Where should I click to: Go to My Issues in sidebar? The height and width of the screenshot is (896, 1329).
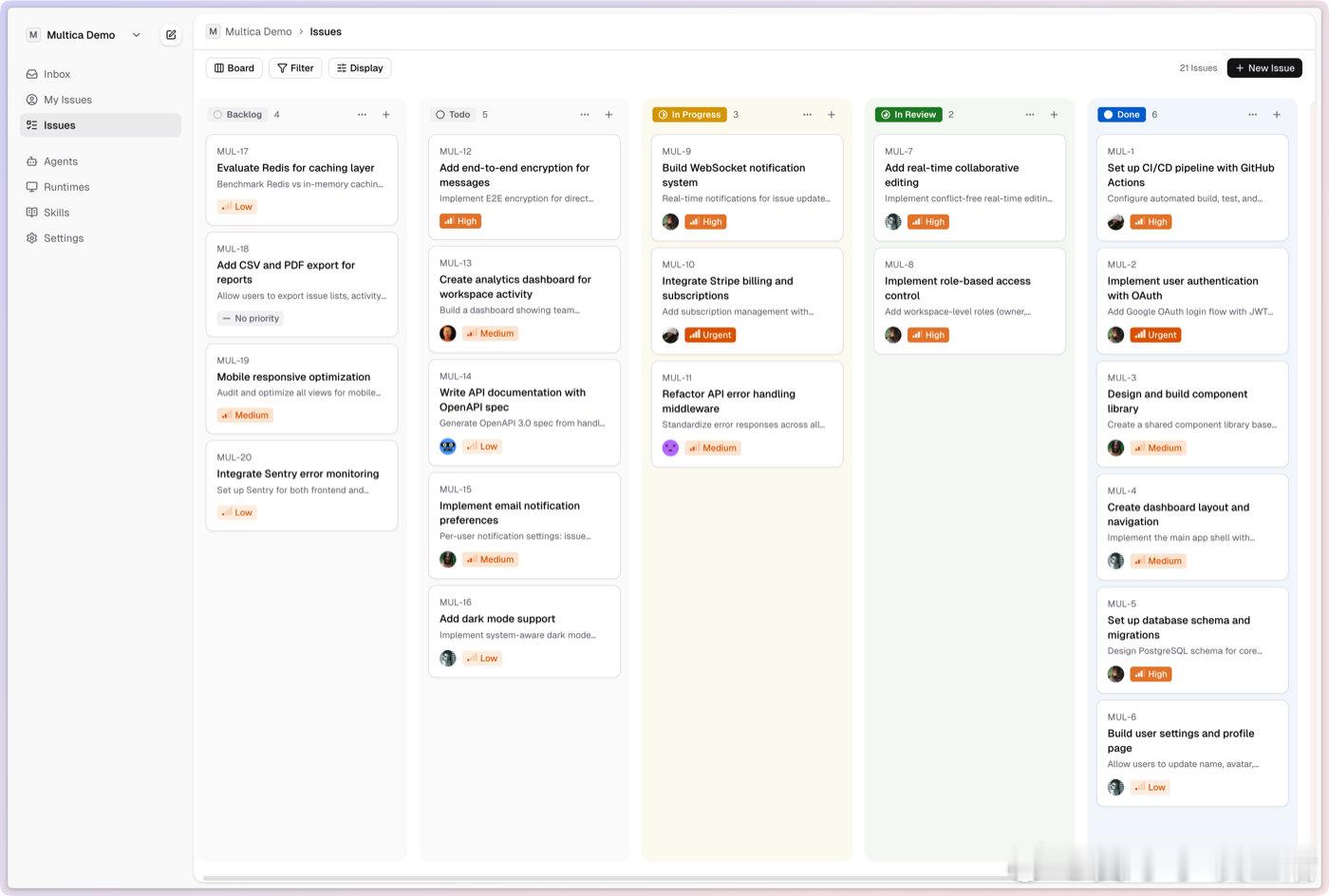[x=101, y=100]
